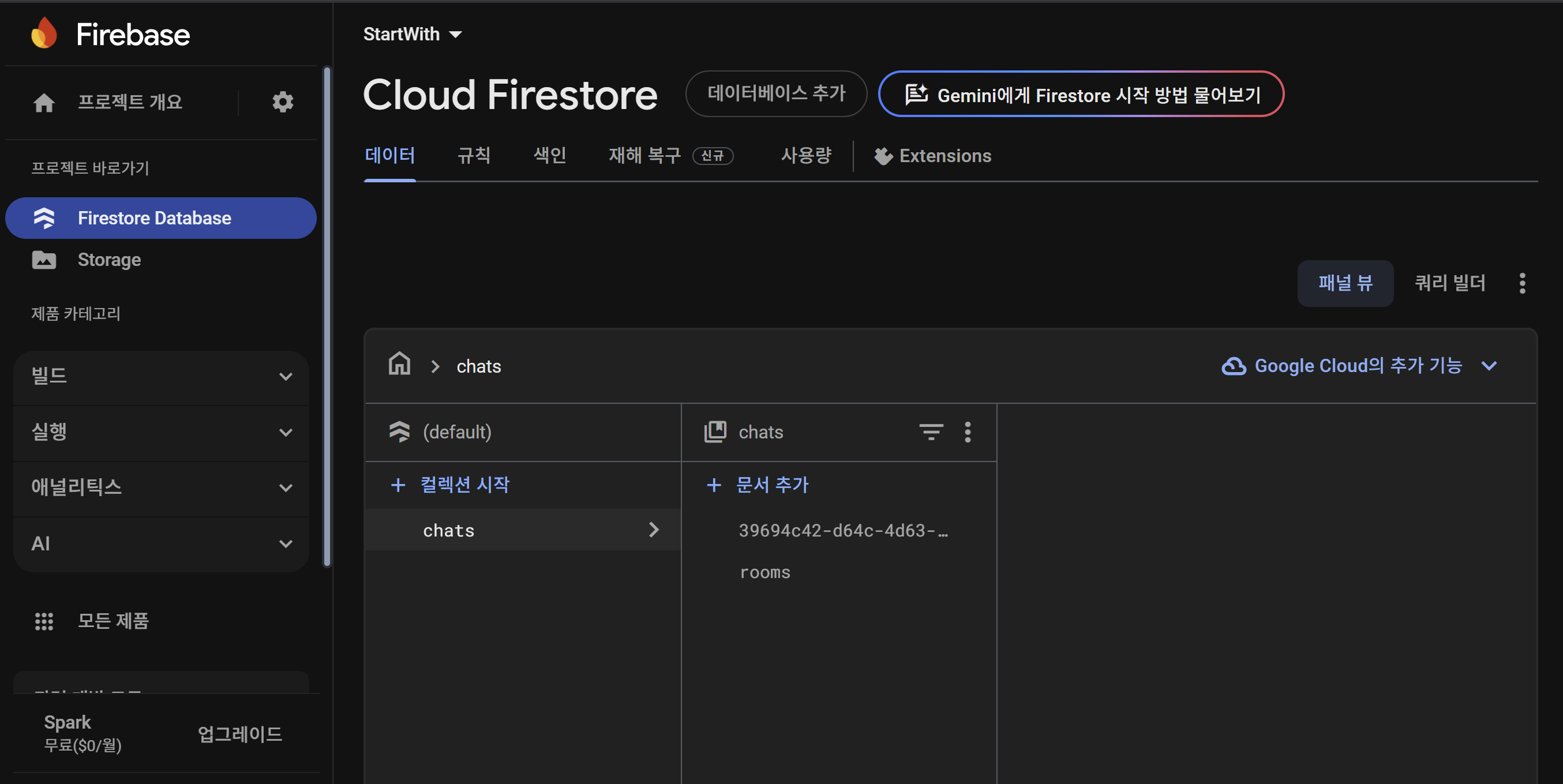Open the 사용량 tab
Screen dimensions: 1563x784
tap(806, 156)
